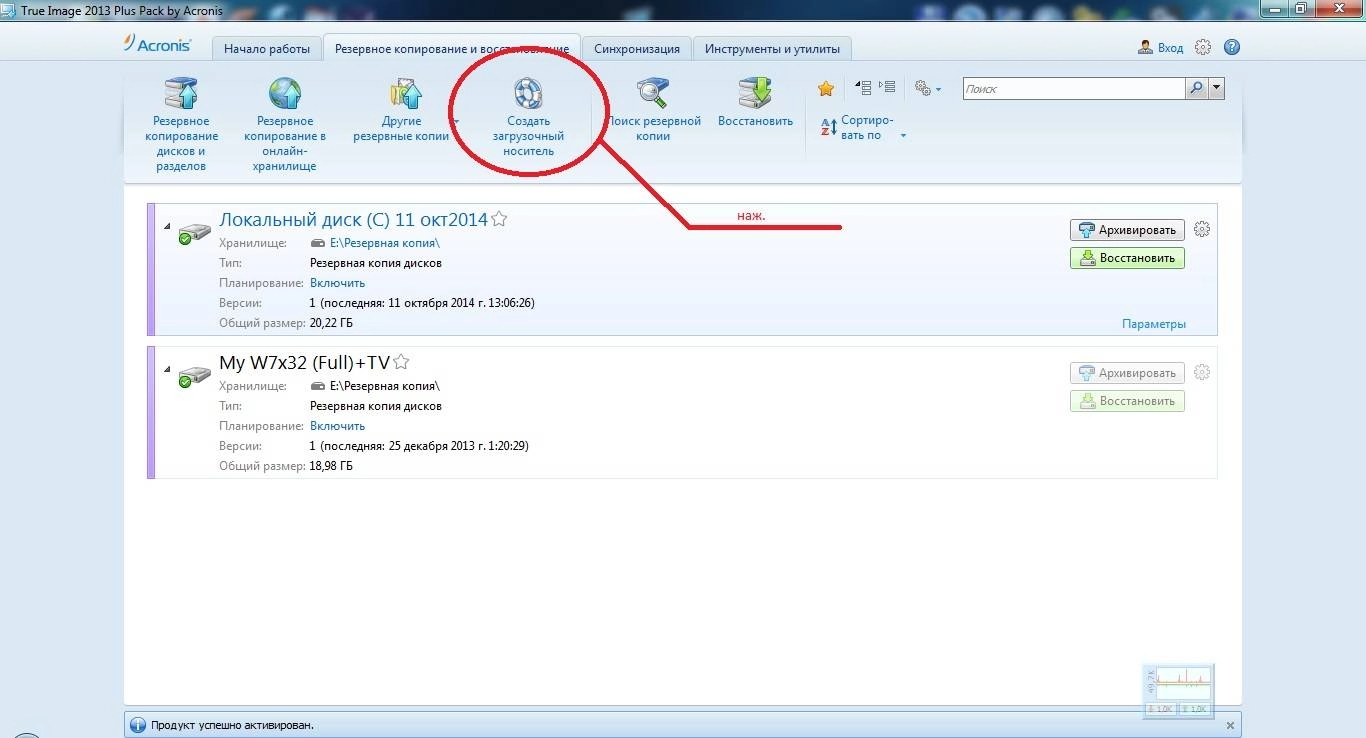Click E:\Резервная копия\ path under My W7x32
The height and width of the screenshot is (738, 1366).
click(x=385, y=386)
